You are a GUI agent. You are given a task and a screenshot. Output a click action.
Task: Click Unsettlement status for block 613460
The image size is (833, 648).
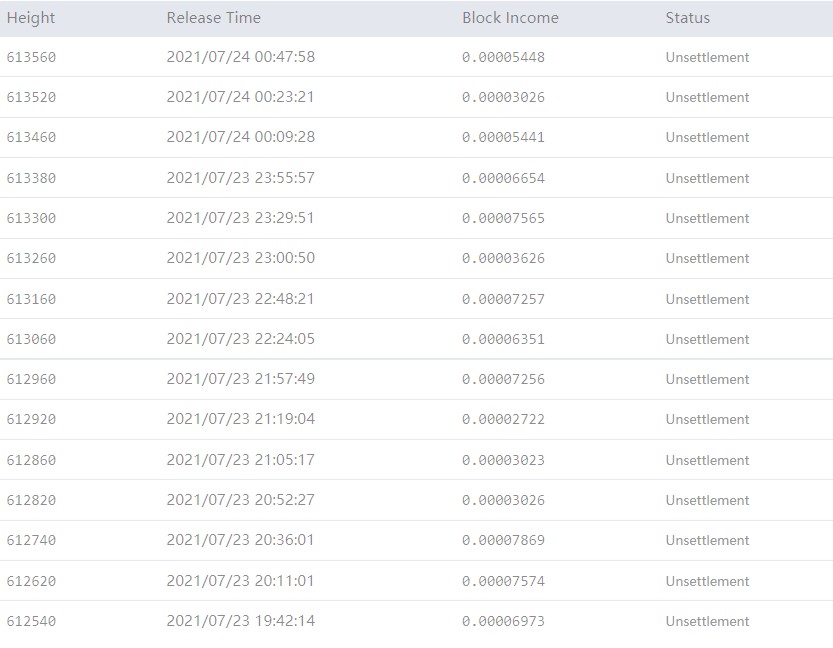(x=707, y=138)
